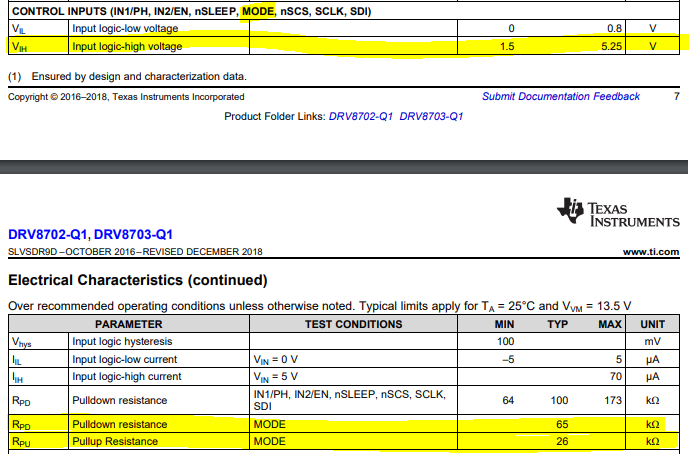Select the 64 min pulldown resistance value

(508, 400)
